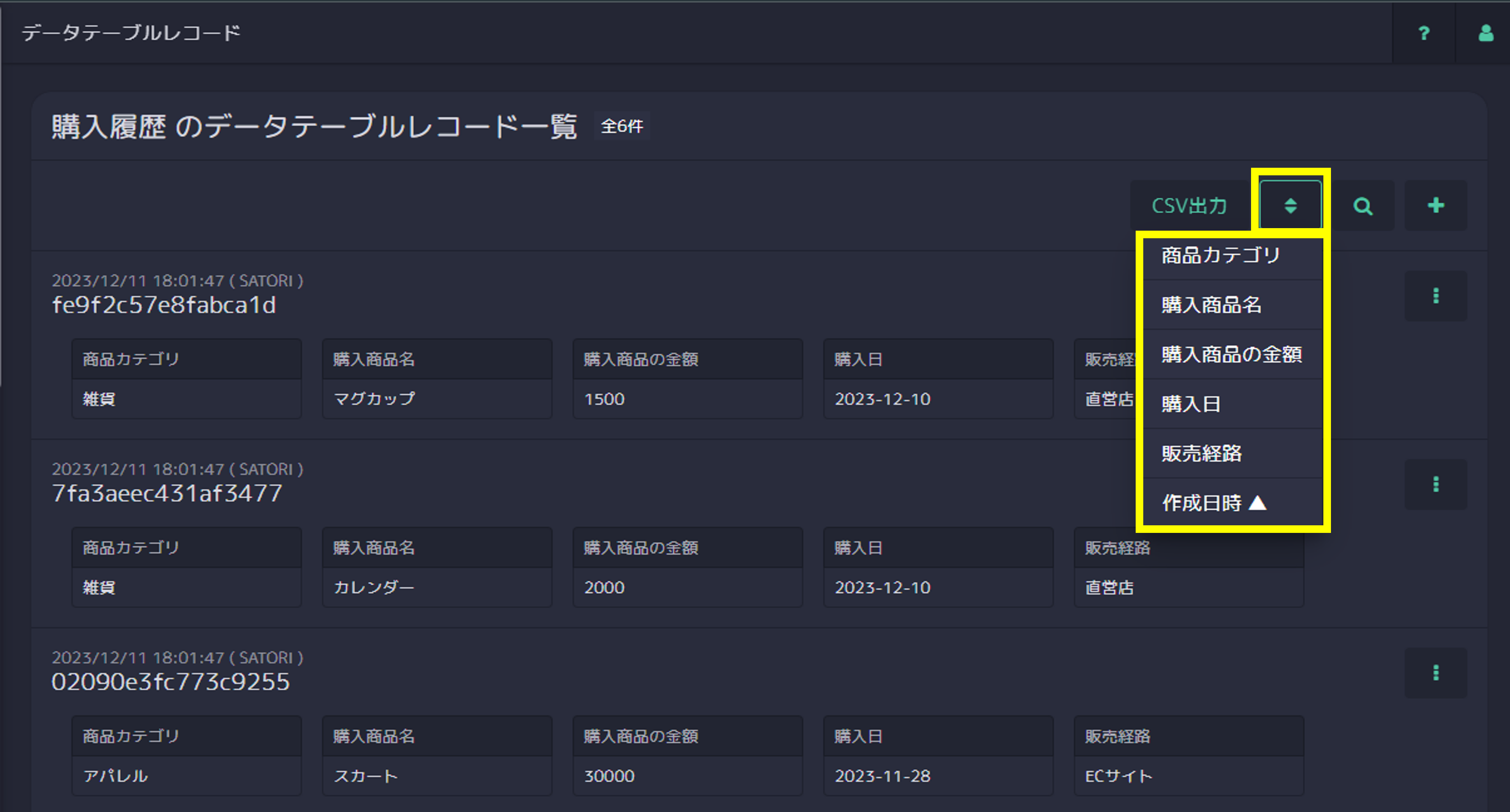Click 2023-12-10 date in カレンダー record
Viewport: 1510px width, 812px height.
[882, 587]
